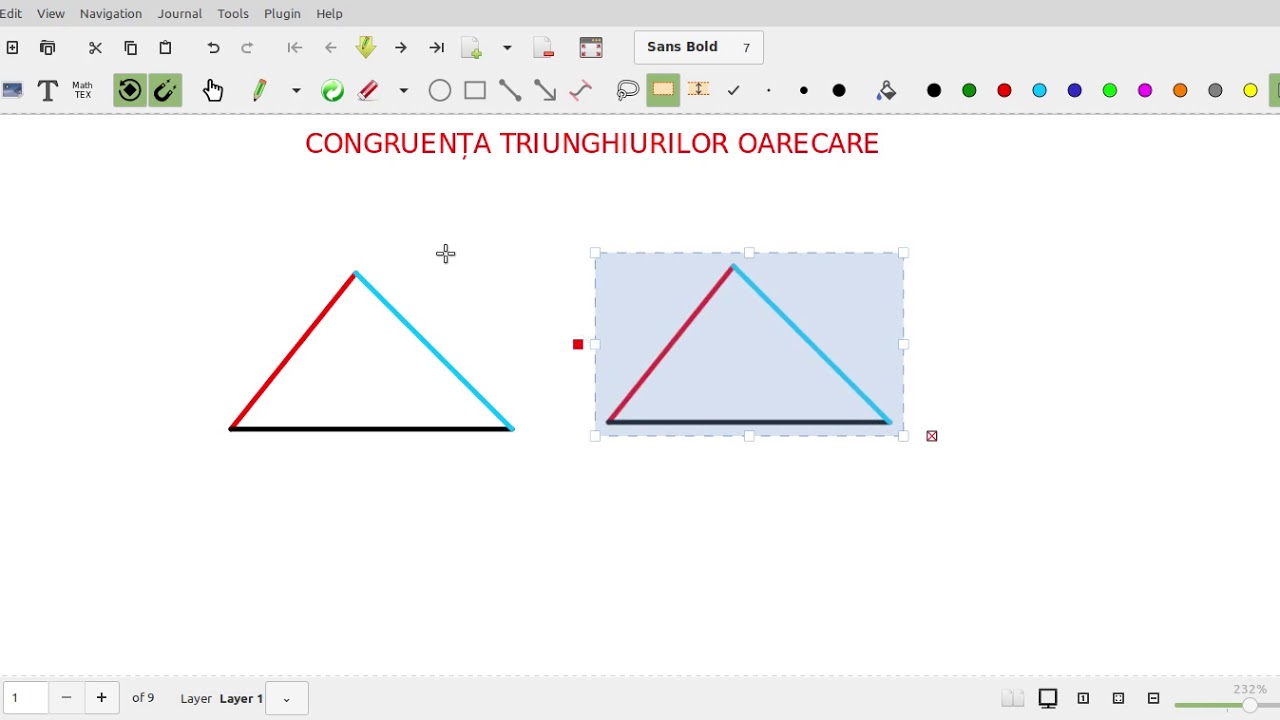Open the Edit menu
The image size is (1280, 720).
(x=10, y=13)
